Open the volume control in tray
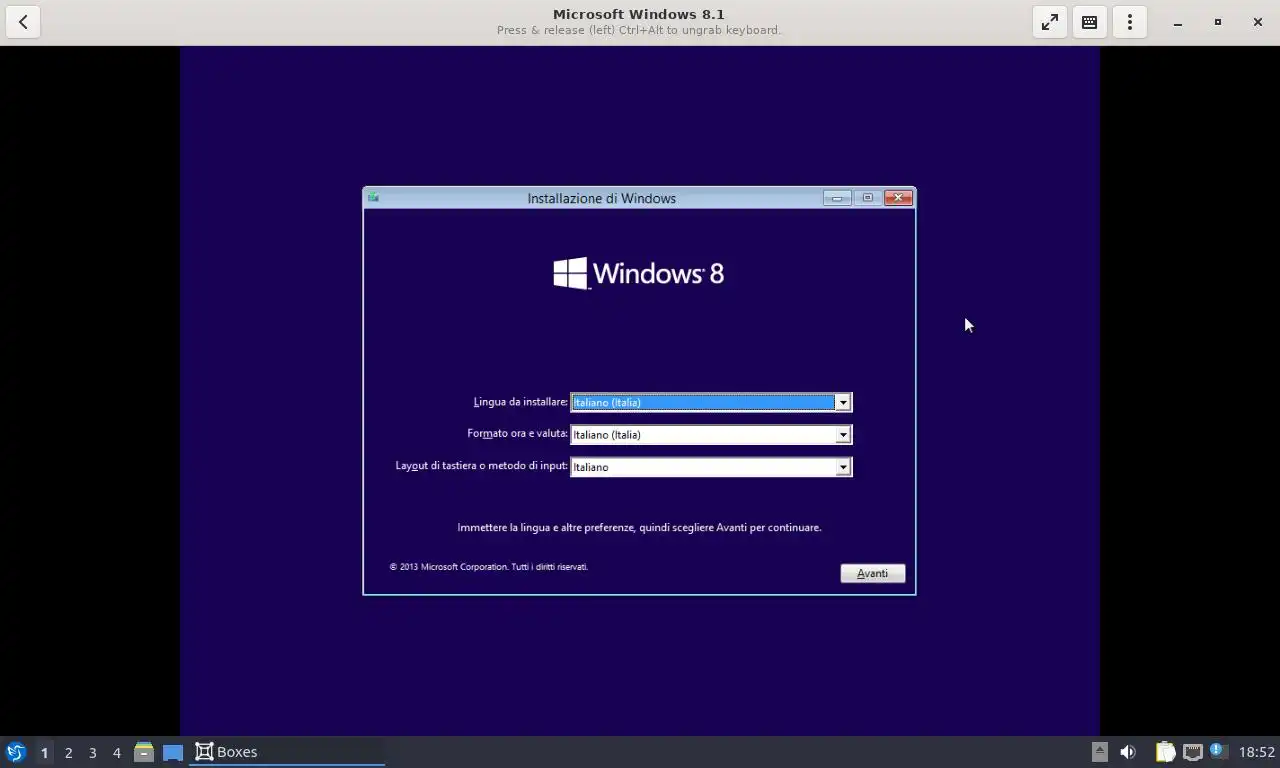 tap(1128, 752)
